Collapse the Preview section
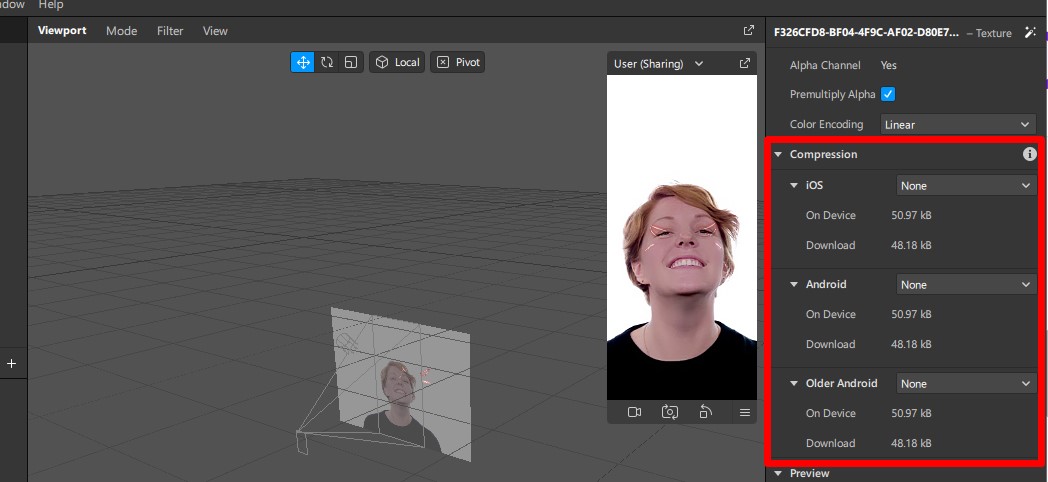Screen dimensions: 1048x482 coord(778,473)
